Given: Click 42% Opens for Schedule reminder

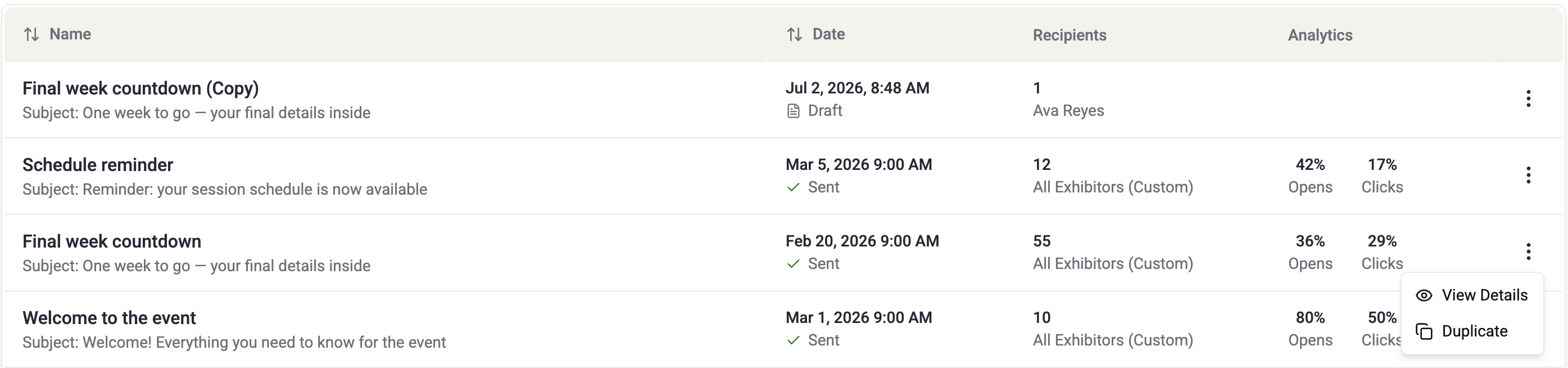Looking at the screenshot, I should coord(1310,176).
